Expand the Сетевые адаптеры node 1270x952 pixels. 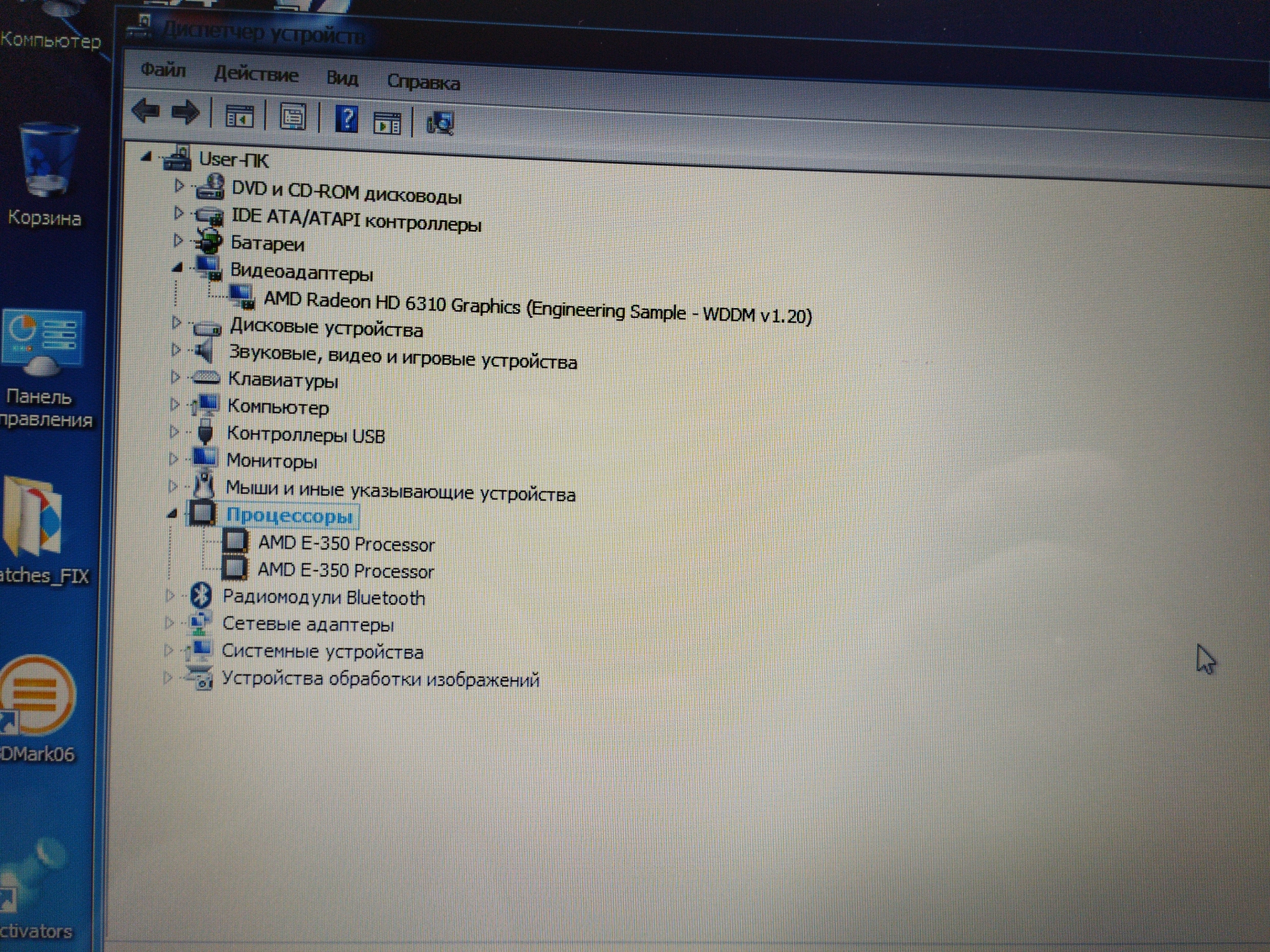169,623
